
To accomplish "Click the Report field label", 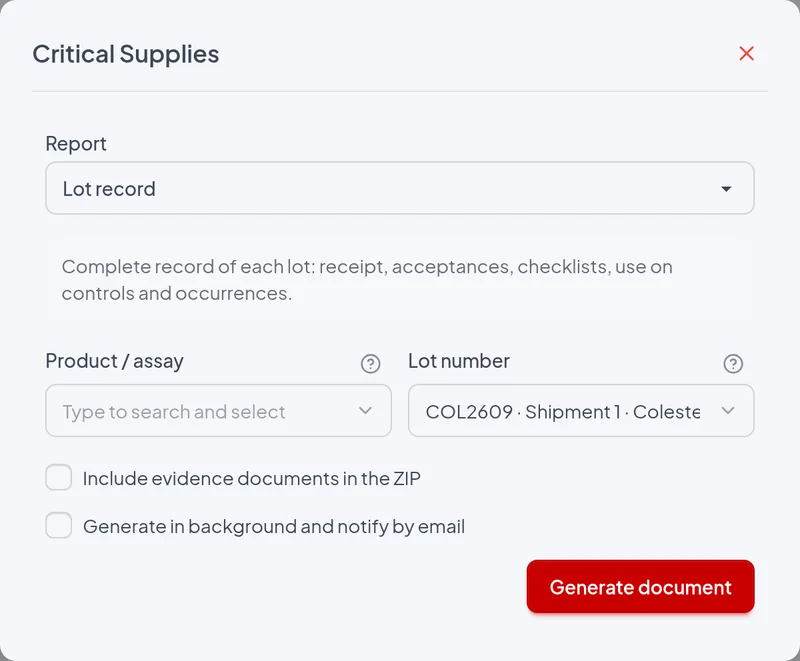I will point(76,144).
